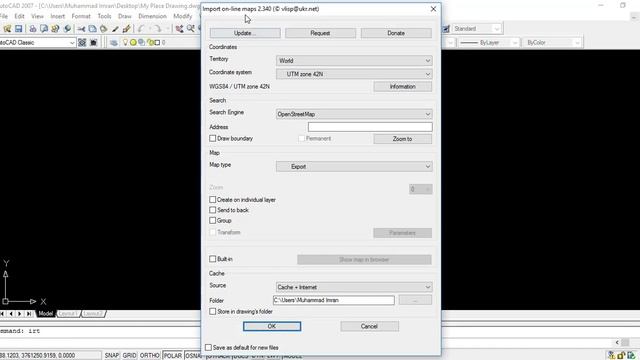Click the Plot Preview icon

pyautogui.click(x=44, y=29)
